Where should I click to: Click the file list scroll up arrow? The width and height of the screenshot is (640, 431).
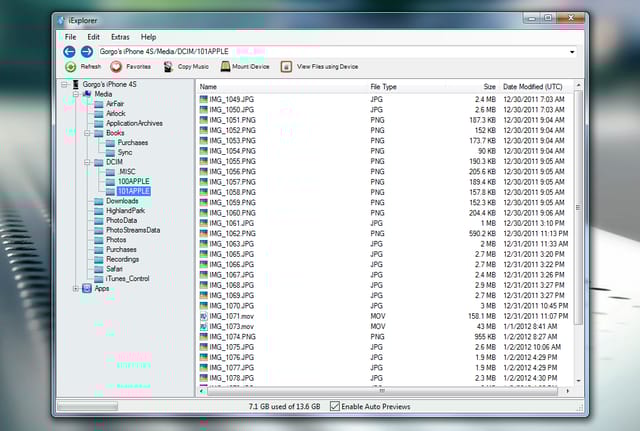pyautogui.click(x=578, y=85)
